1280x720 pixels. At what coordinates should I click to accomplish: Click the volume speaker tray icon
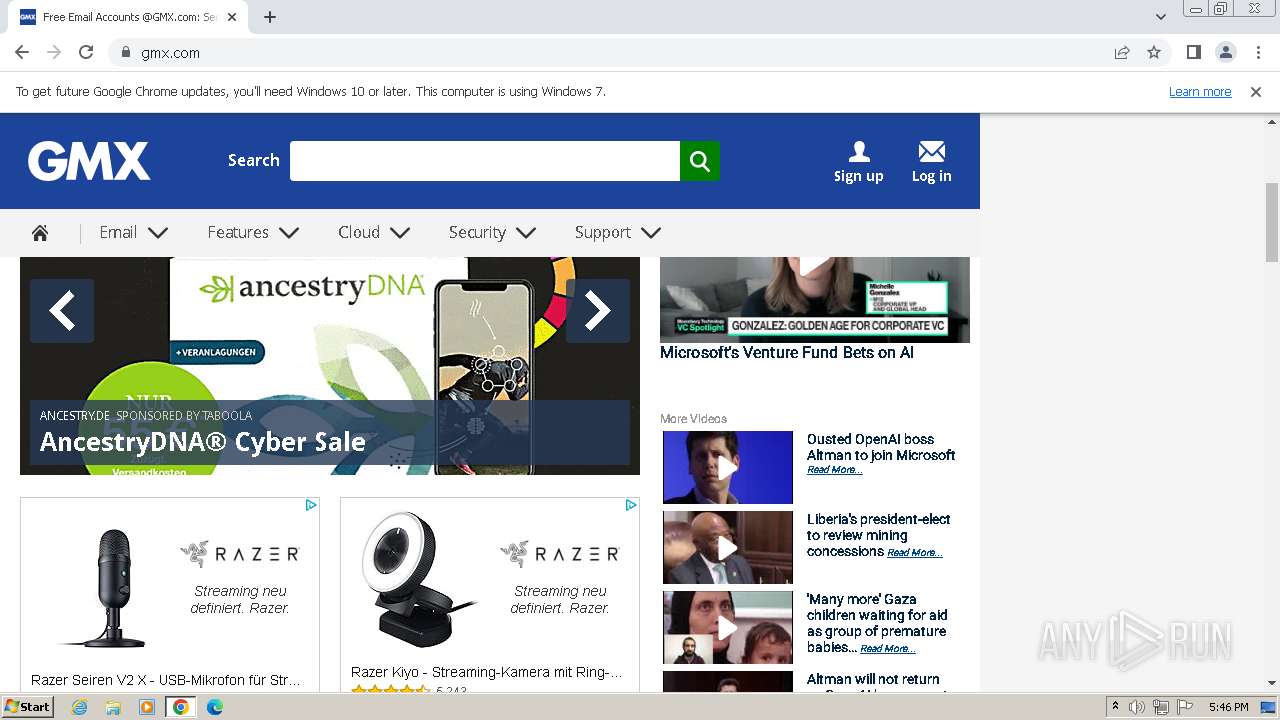(x=1137, y=707)
